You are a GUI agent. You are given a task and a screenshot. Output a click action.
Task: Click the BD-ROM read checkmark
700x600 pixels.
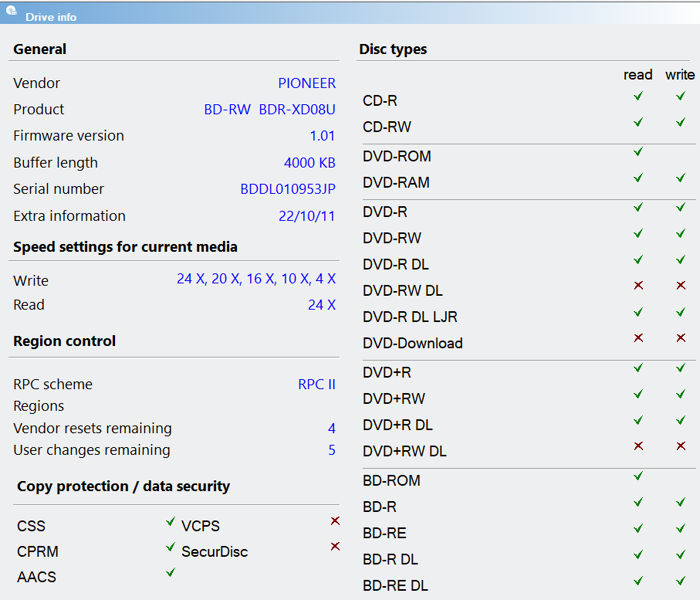point(638,475)
